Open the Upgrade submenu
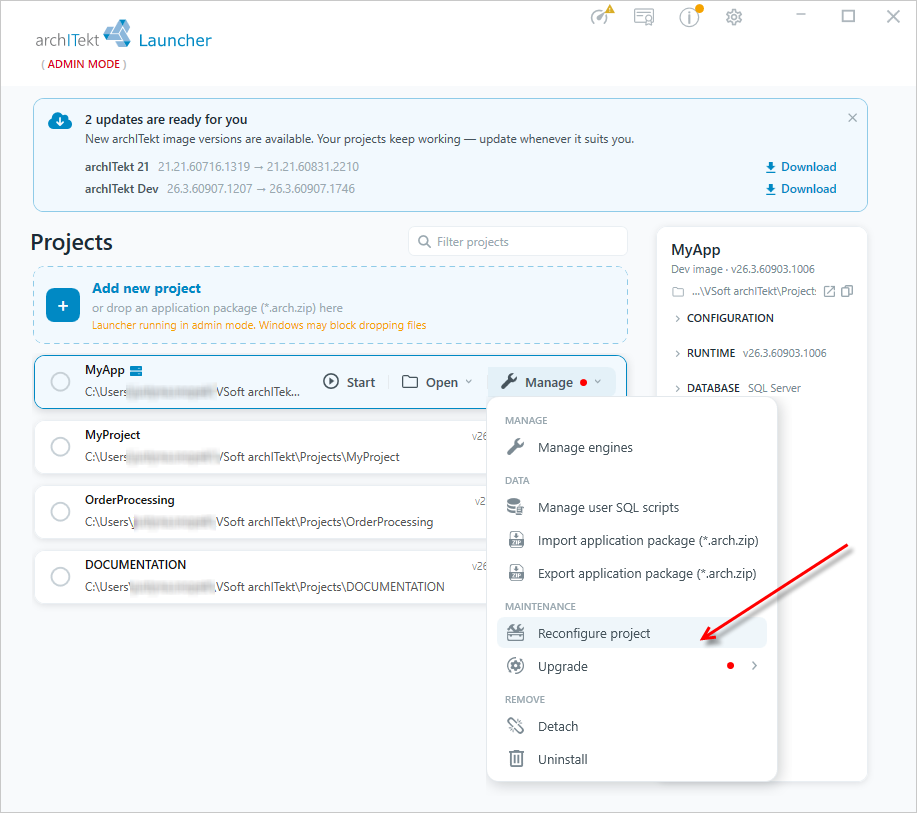917x813 pixels. [632, 666]
